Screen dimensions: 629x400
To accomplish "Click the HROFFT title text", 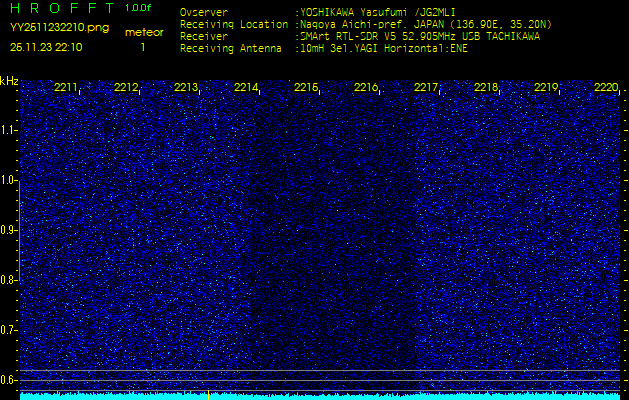I will point(62,8).
